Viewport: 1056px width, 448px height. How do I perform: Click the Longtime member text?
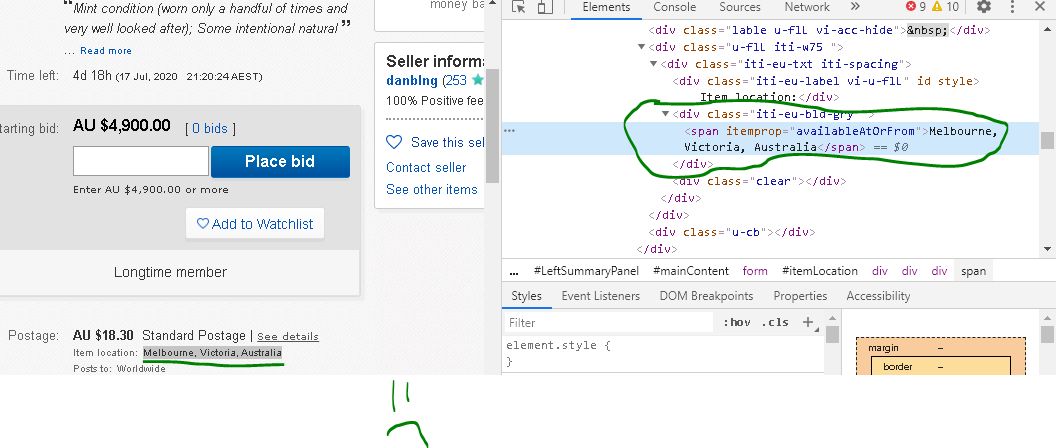pyautogui.click(x=170, y=272)
